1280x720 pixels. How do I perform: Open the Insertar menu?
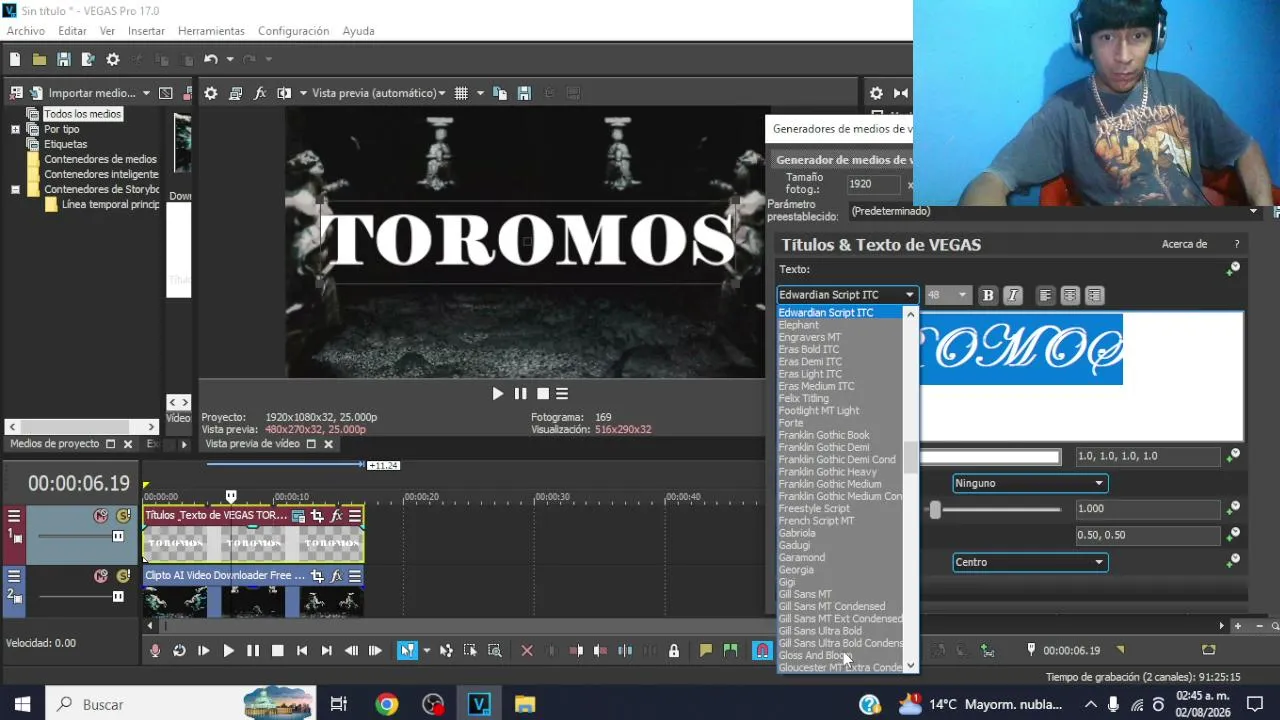point(146,31)
